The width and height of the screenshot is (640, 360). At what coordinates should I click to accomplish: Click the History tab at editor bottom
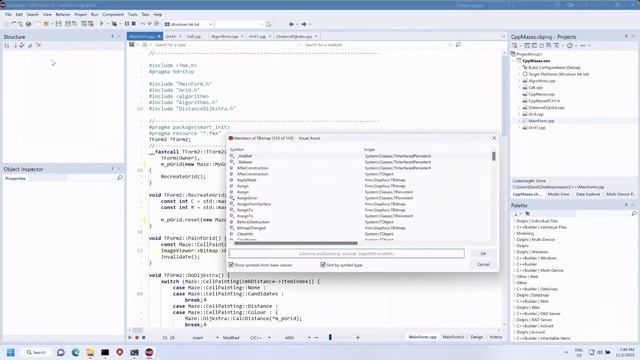tap(496, 337)
